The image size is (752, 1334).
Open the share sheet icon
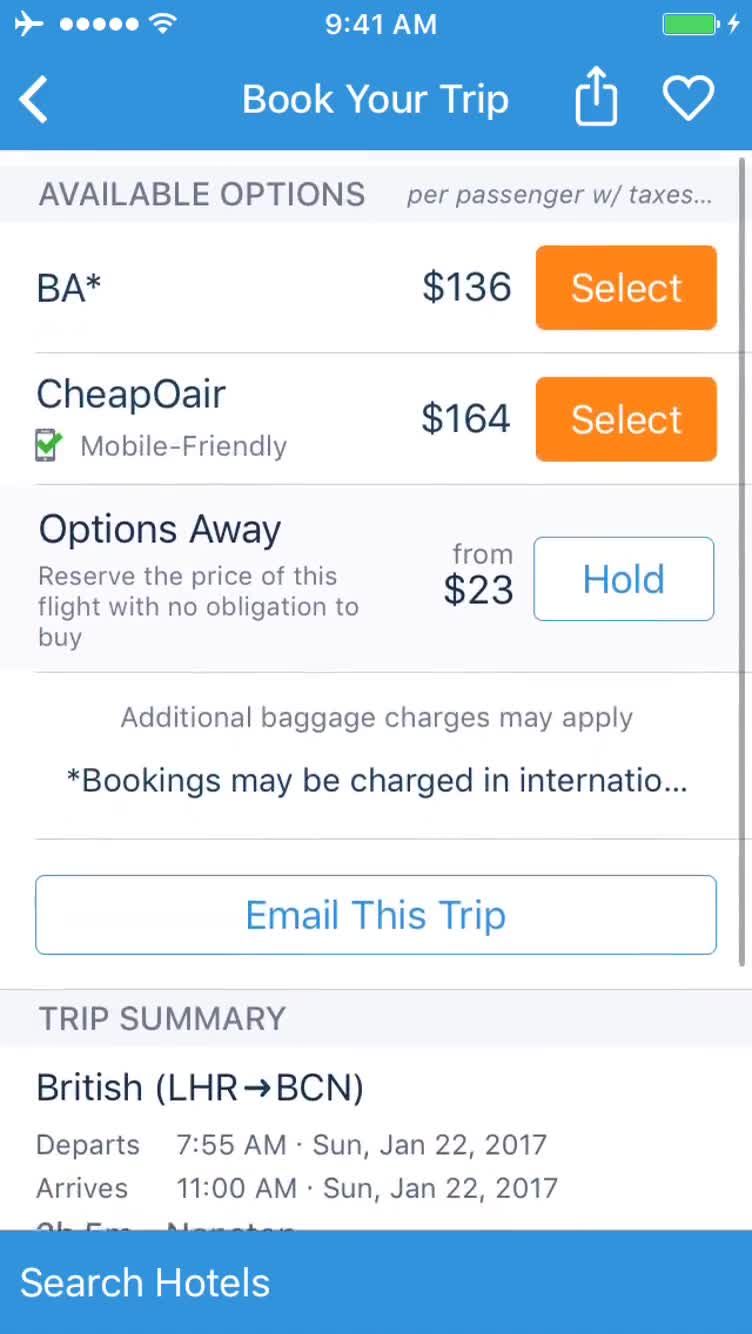pos(596,97)
